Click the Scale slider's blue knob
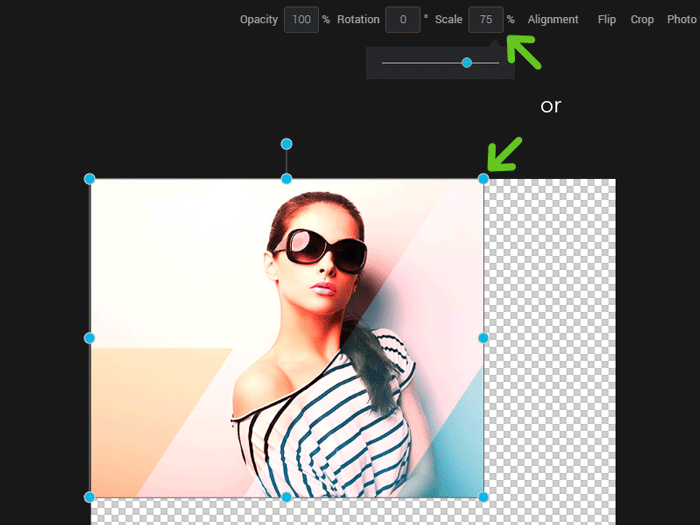700x525 pixels. coord(467,63)
